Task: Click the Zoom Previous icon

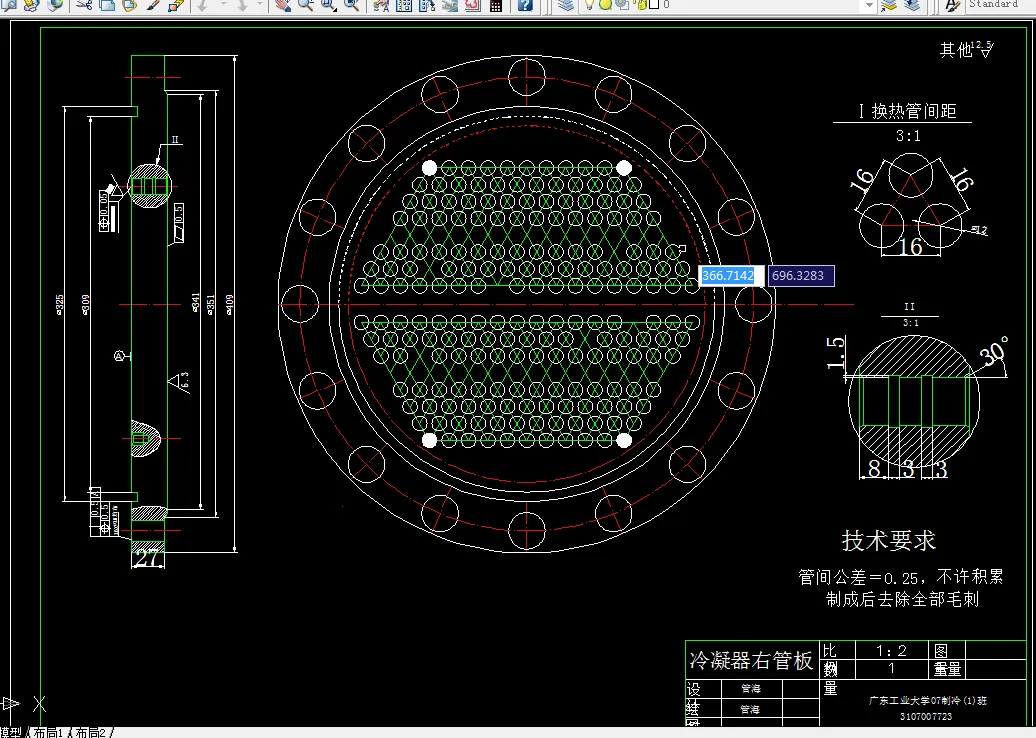Action: click(x=352, y=5)
